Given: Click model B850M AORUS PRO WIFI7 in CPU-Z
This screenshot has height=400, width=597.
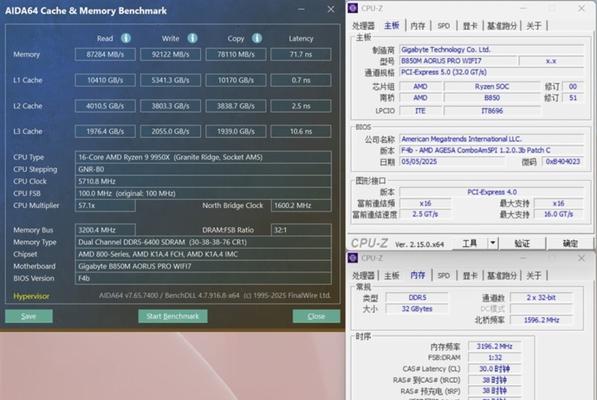Looking at the screenshot, I should tap(458, 61).
